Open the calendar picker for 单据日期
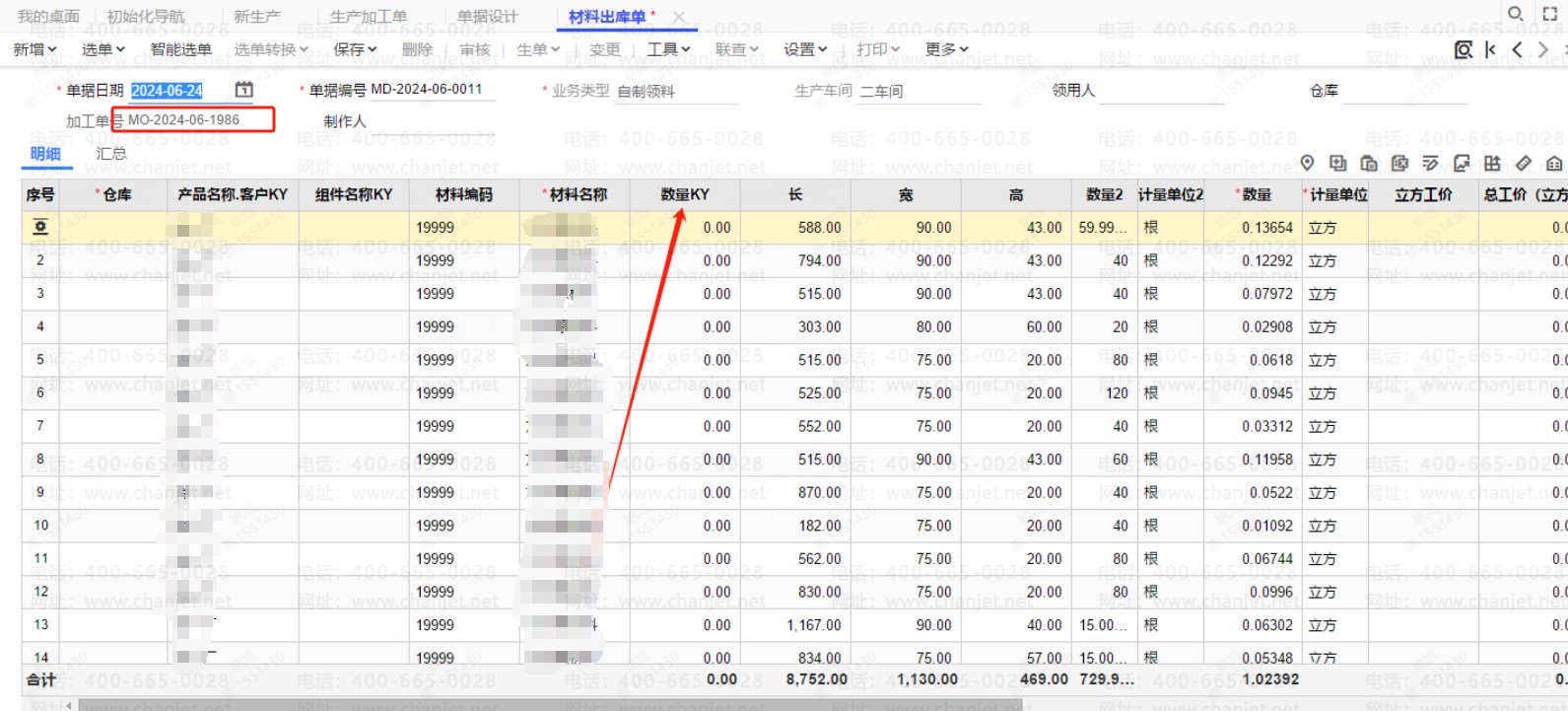This screenshot has width=1568, height=711. (x=243, y=90)
